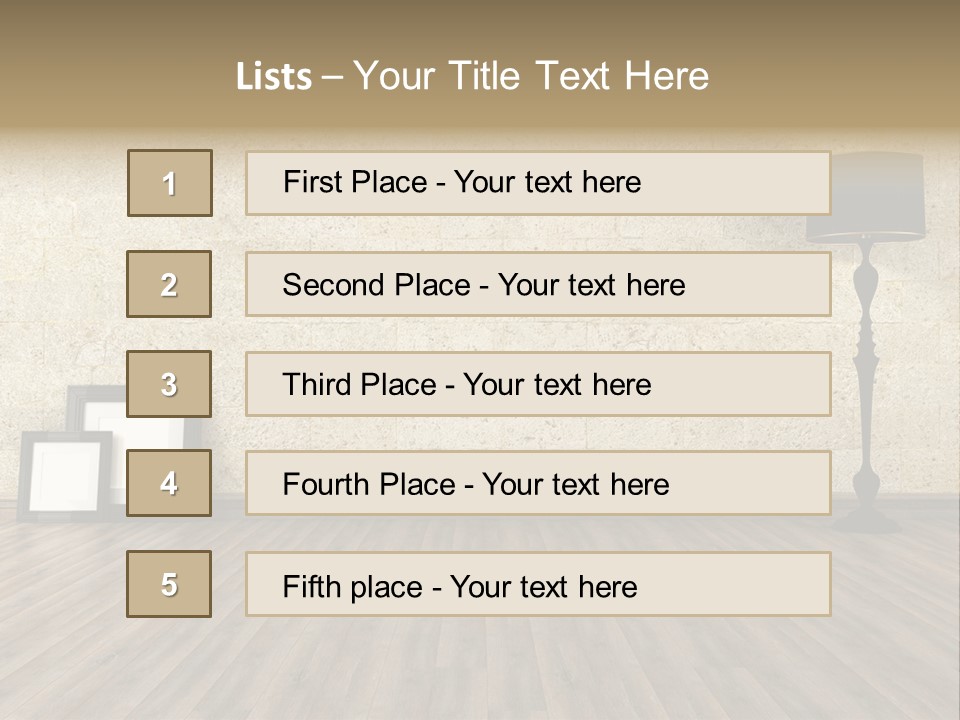The height and width of the screenshot is (720, 960).
Task: Select the Third Place text bar
Action: tap(538, 384)
